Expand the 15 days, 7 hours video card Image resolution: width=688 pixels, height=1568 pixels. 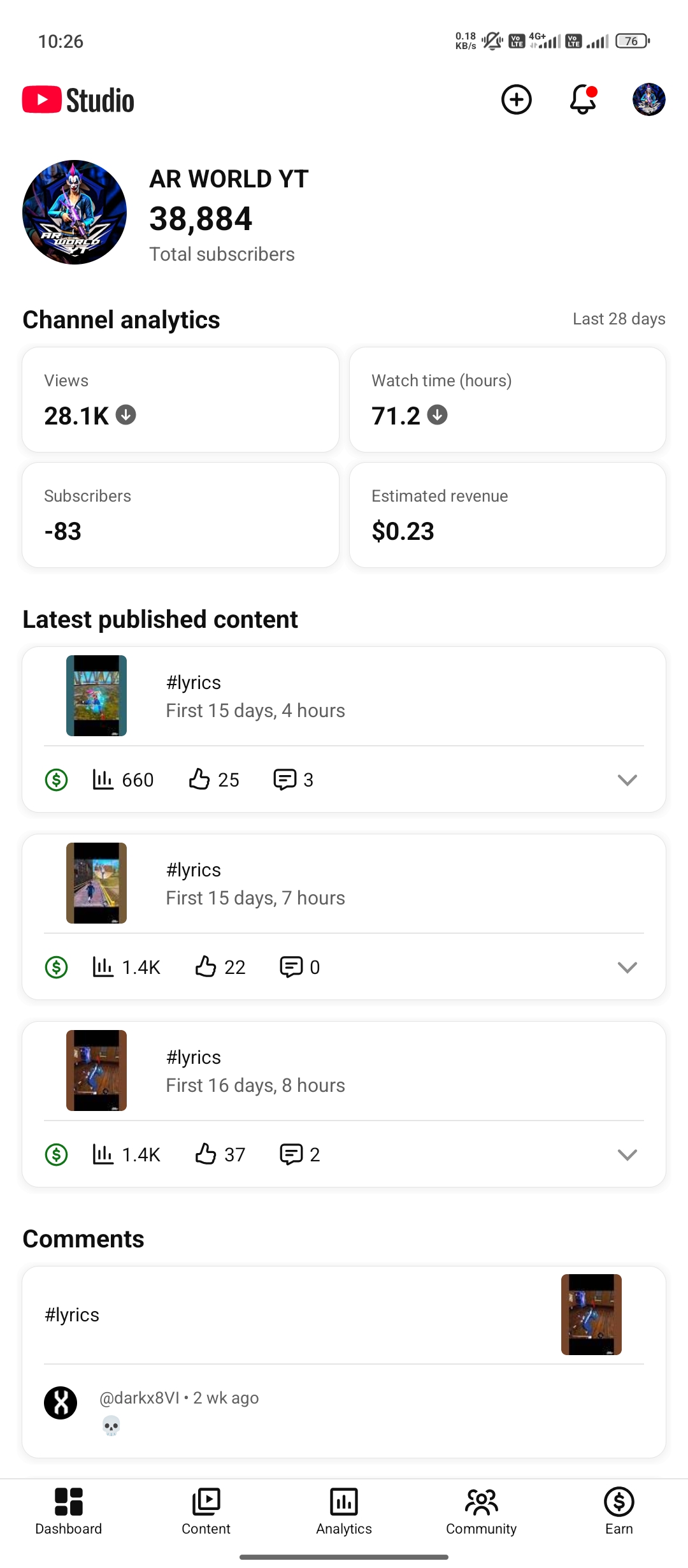627,967
